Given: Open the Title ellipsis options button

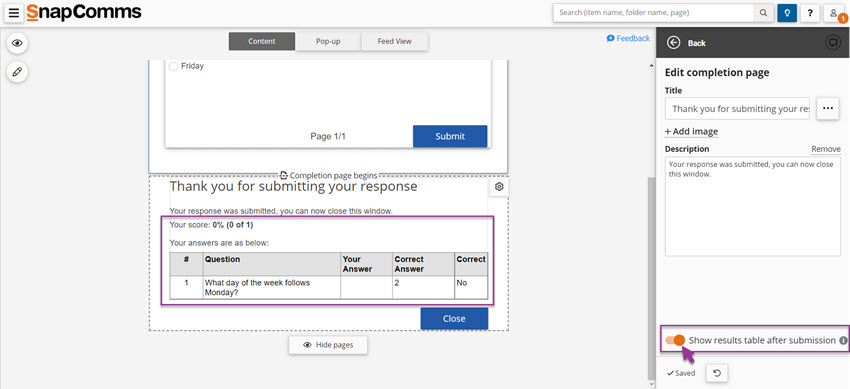Looking at the screenshot, I should (x=827, y=108).
